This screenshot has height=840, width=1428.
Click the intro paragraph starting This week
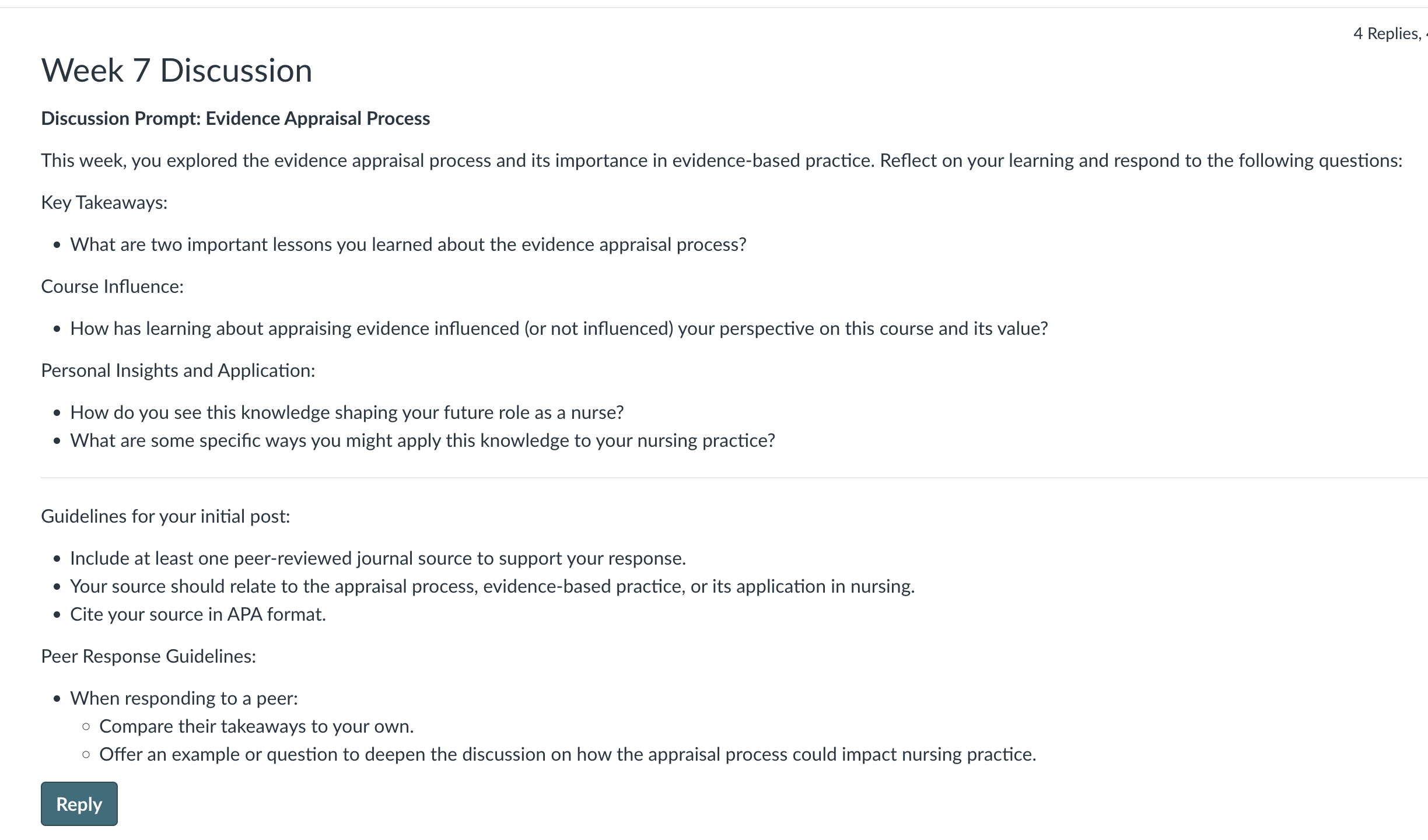coord(722,160)
